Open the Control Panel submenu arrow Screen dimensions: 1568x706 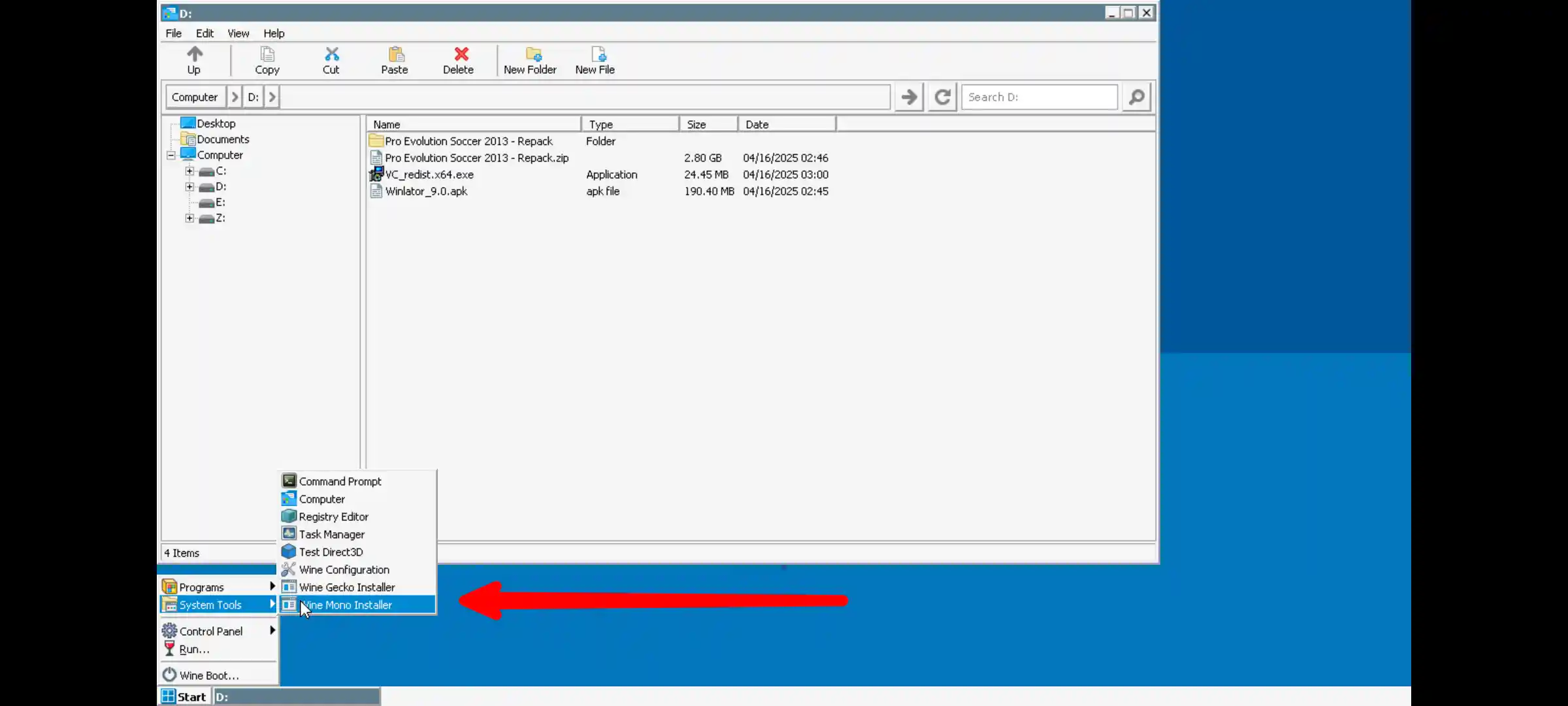272,630
